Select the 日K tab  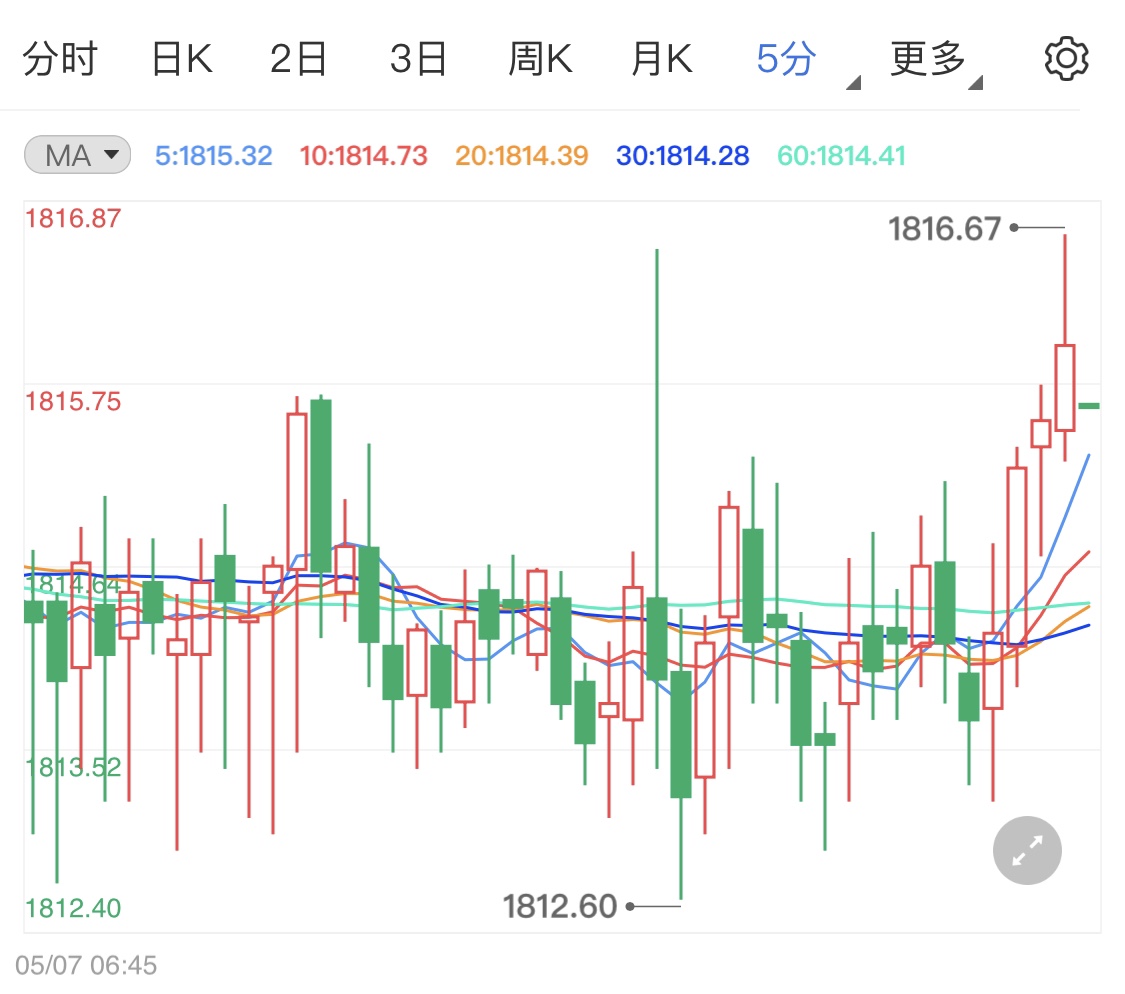click(x=182, y=60)
